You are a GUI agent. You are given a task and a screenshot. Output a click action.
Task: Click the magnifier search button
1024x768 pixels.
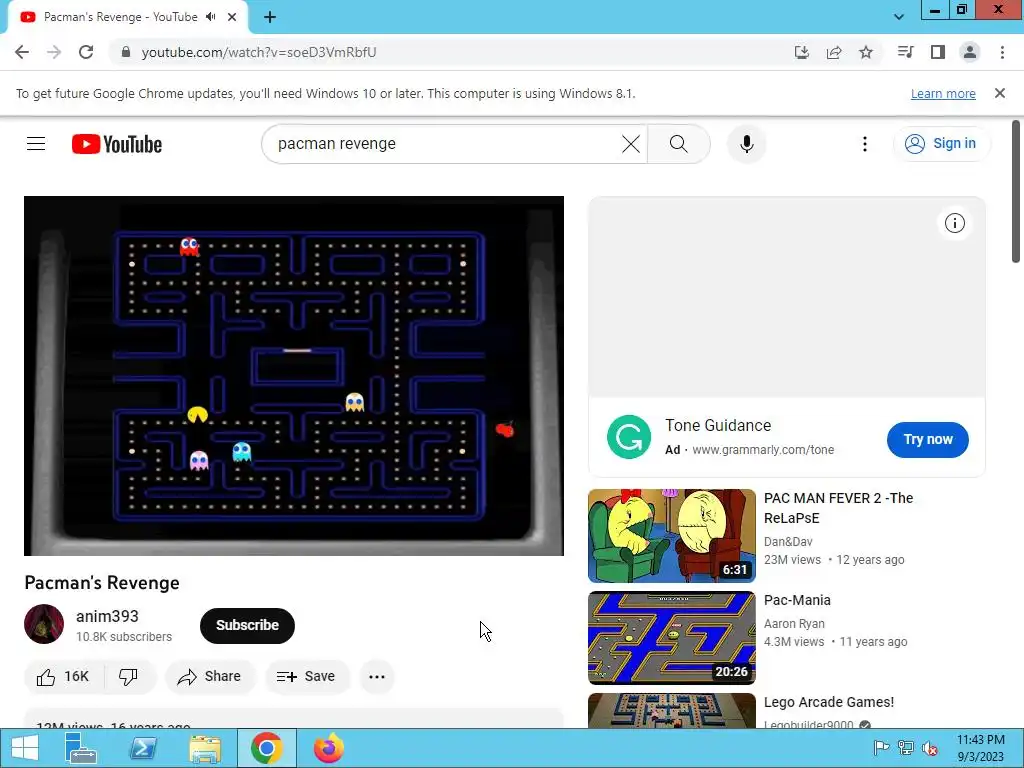679,144
